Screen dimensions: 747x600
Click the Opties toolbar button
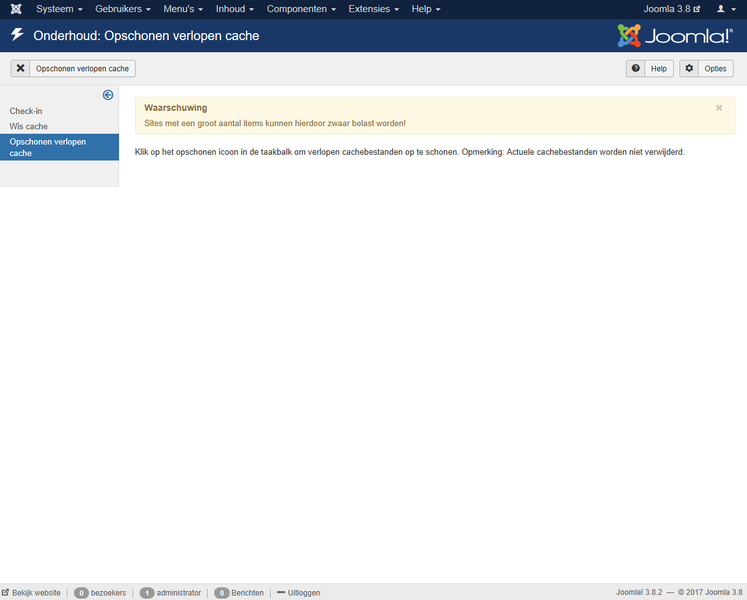pyautogui.click(x=706, y=69)
